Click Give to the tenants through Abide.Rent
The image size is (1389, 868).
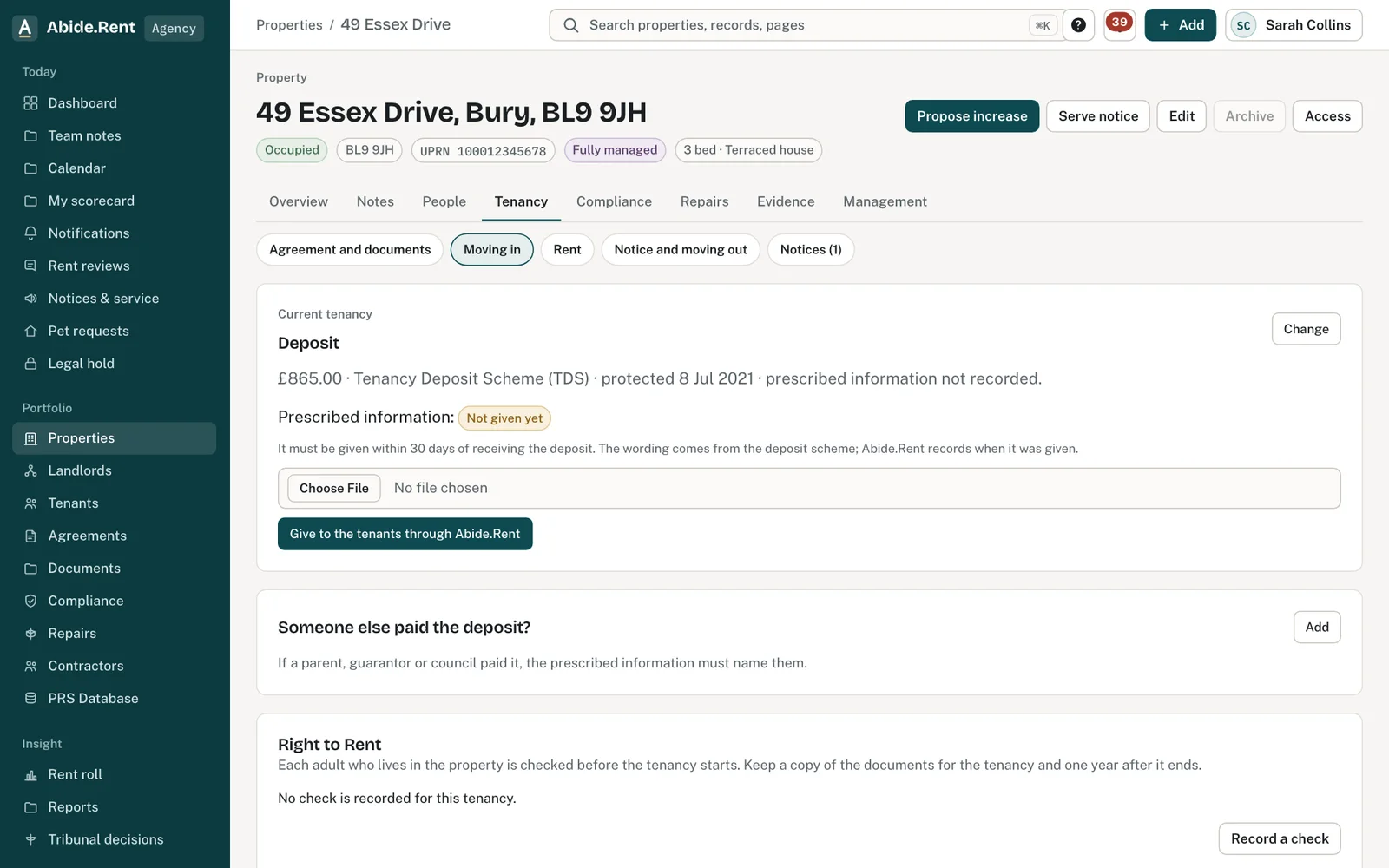(405, 534)
